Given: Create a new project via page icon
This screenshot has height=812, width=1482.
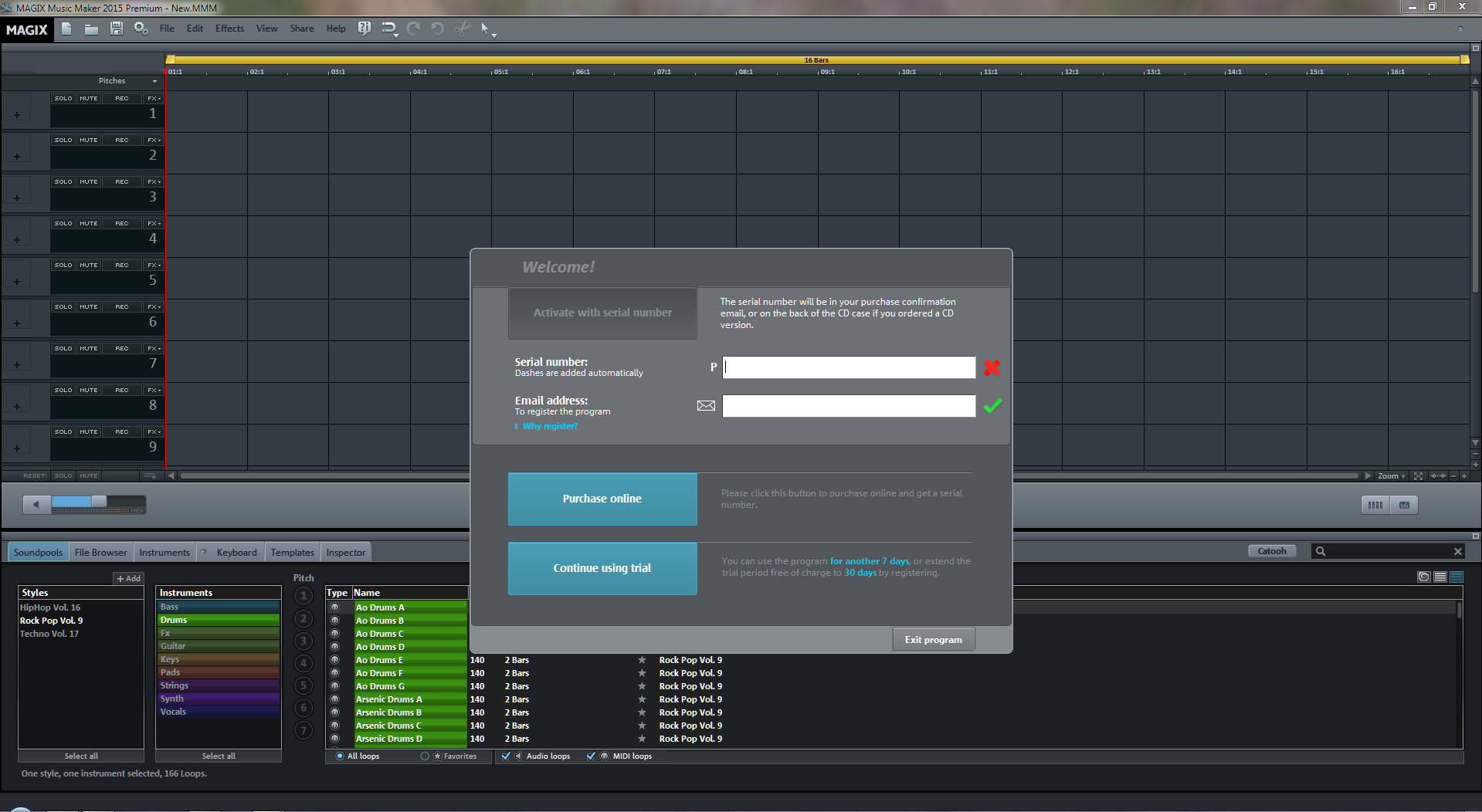Looking at the screenshot, I should (66, 29).
